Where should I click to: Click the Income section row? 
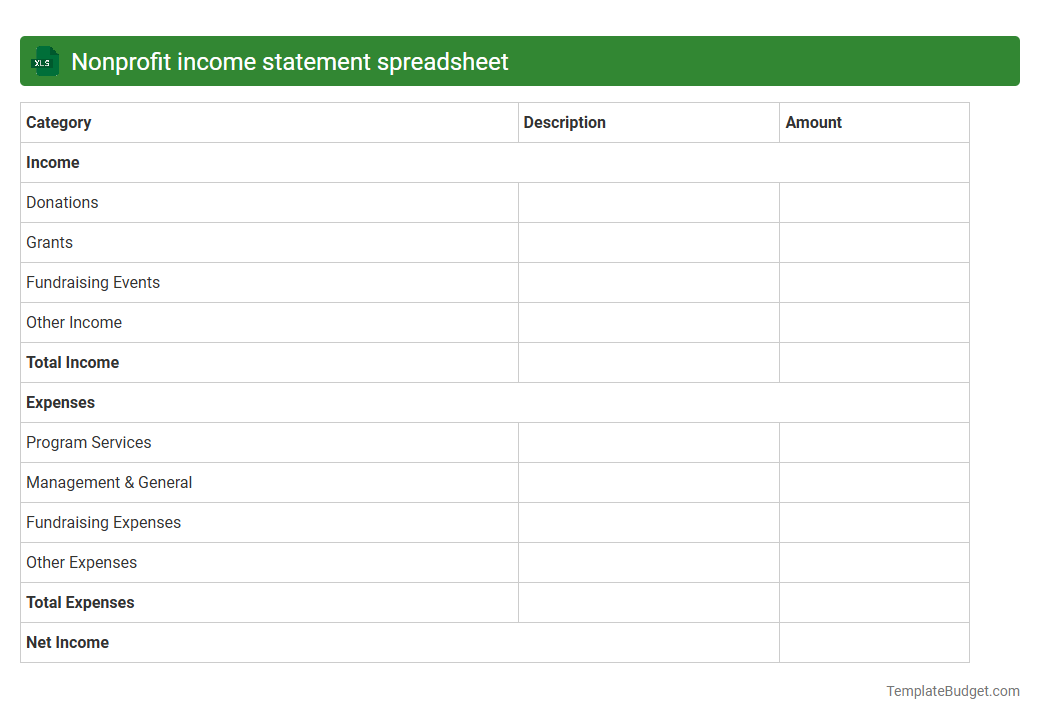(x=53, y=162)
